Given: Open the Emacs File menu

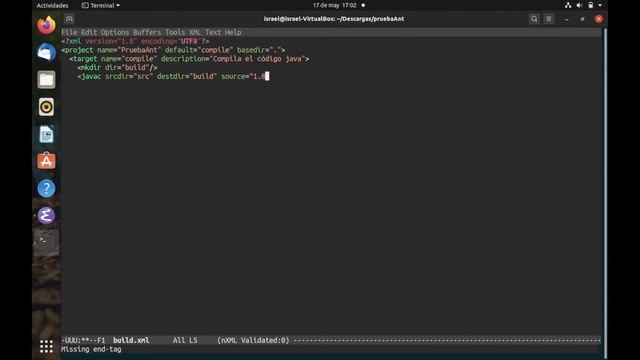Looking at the screenshot, I should point(69,32).
